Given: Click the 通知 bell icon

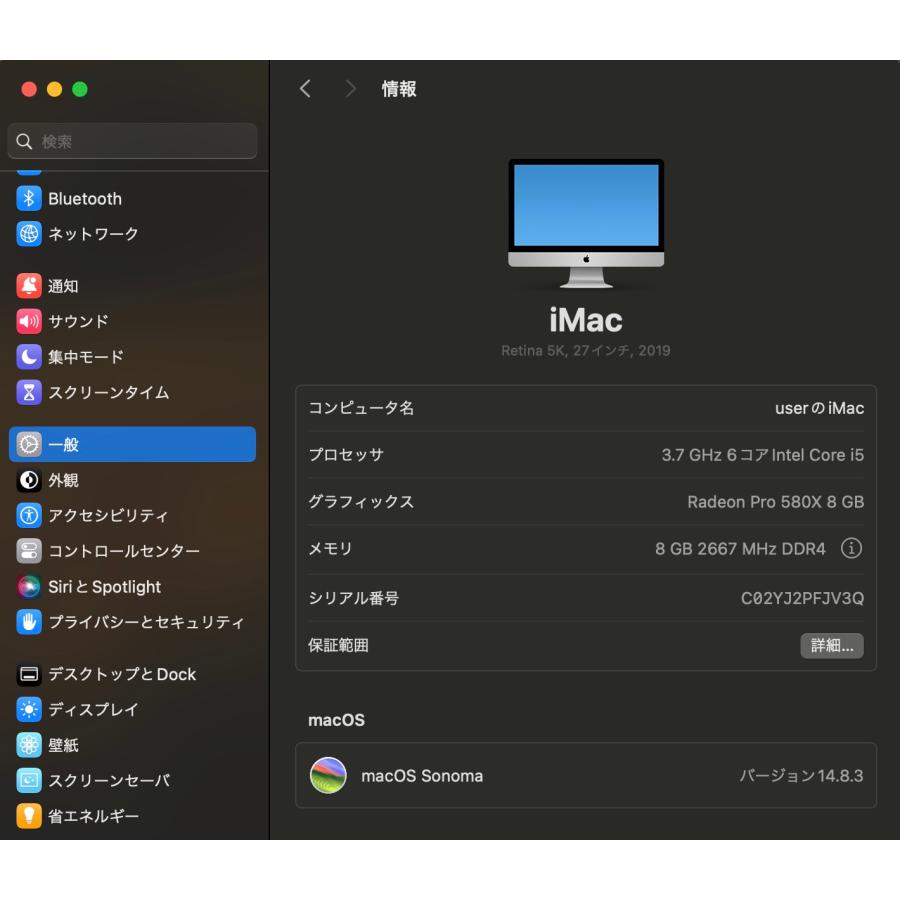Looking at the screenshot, I should tap(29, 286).
